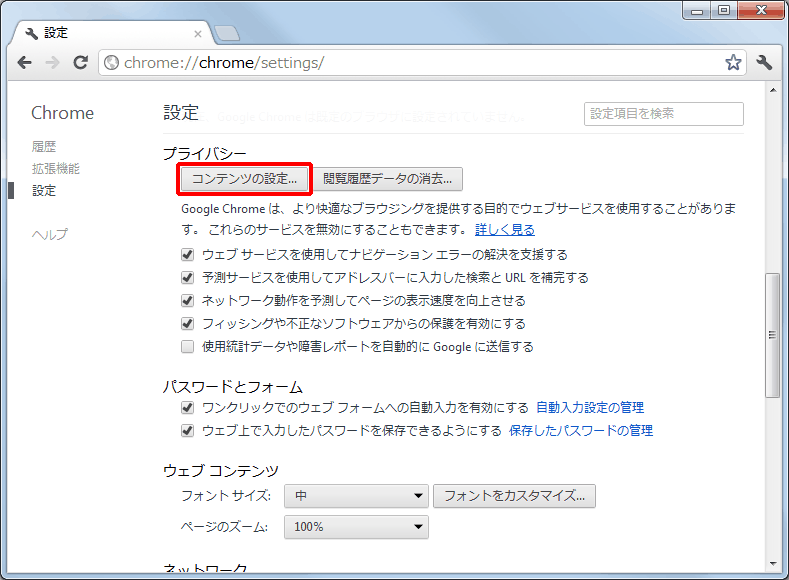Toggle ワンクリック自動入力 checkbox
789x580 pixels.
click(187, 407)
